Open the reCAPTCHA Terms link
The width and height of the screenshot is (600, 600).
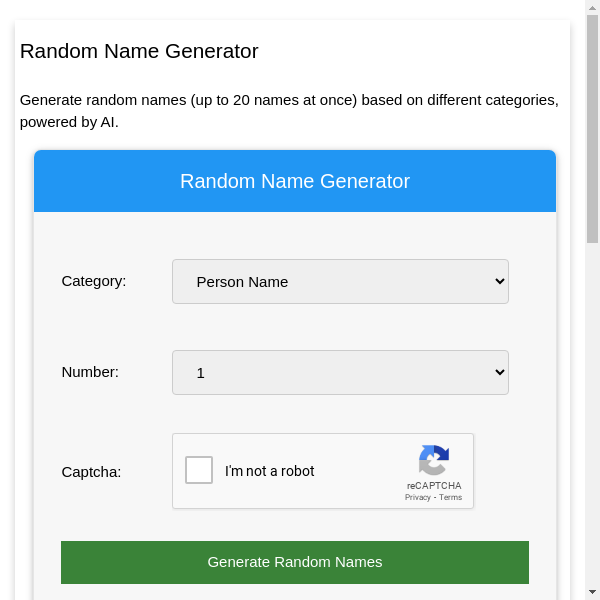coord(451,497)
